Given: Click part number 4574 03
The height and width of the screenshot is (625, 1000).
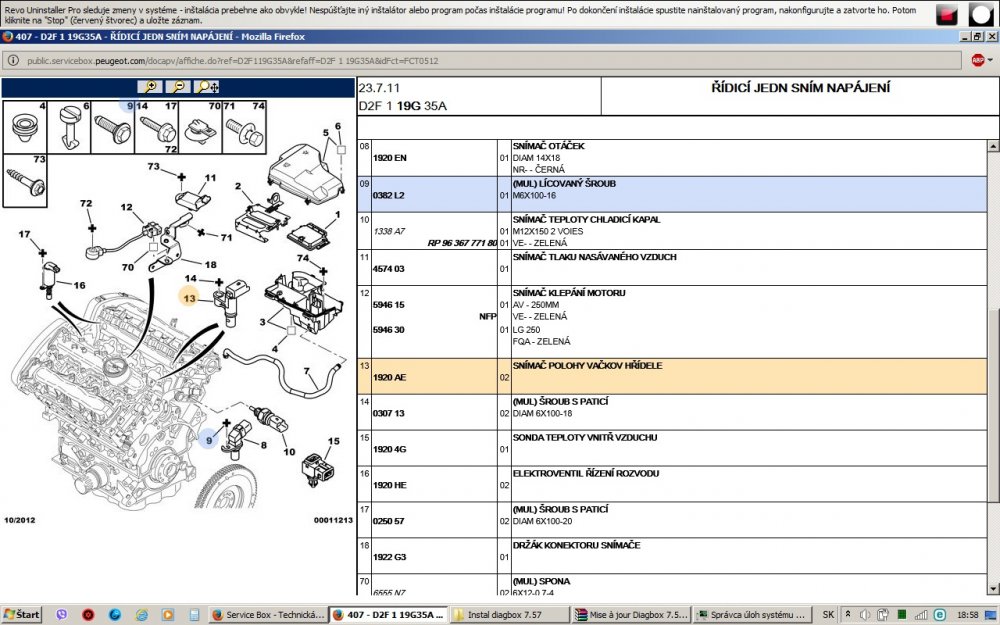Looking at the screenshot, I should pyautogui.click(x=388, y=269).
